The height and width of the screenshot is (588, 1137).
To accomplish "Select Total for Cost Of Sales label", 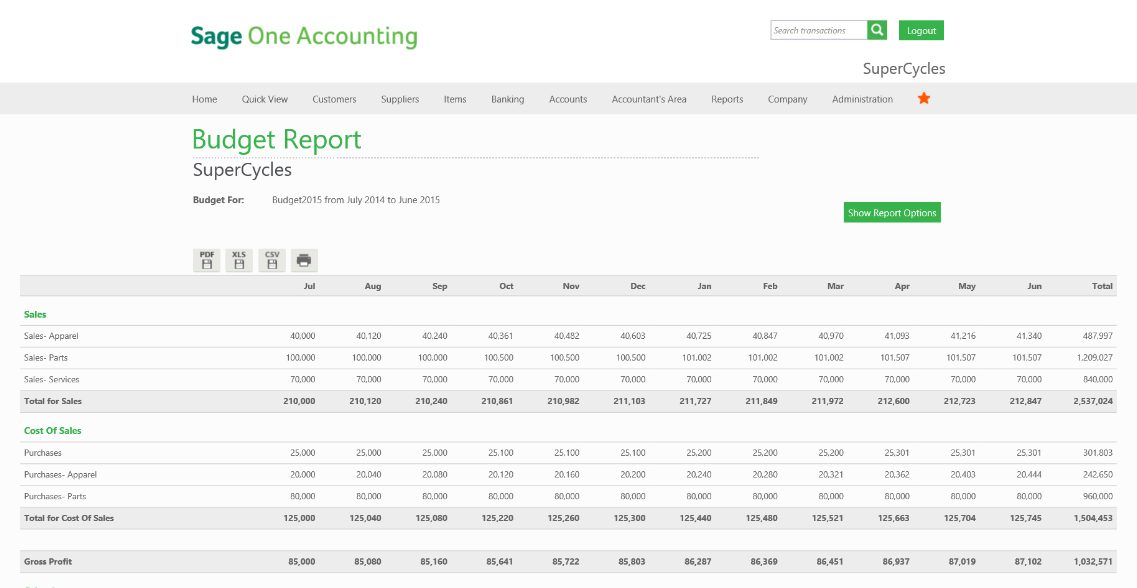I will 69,518.
